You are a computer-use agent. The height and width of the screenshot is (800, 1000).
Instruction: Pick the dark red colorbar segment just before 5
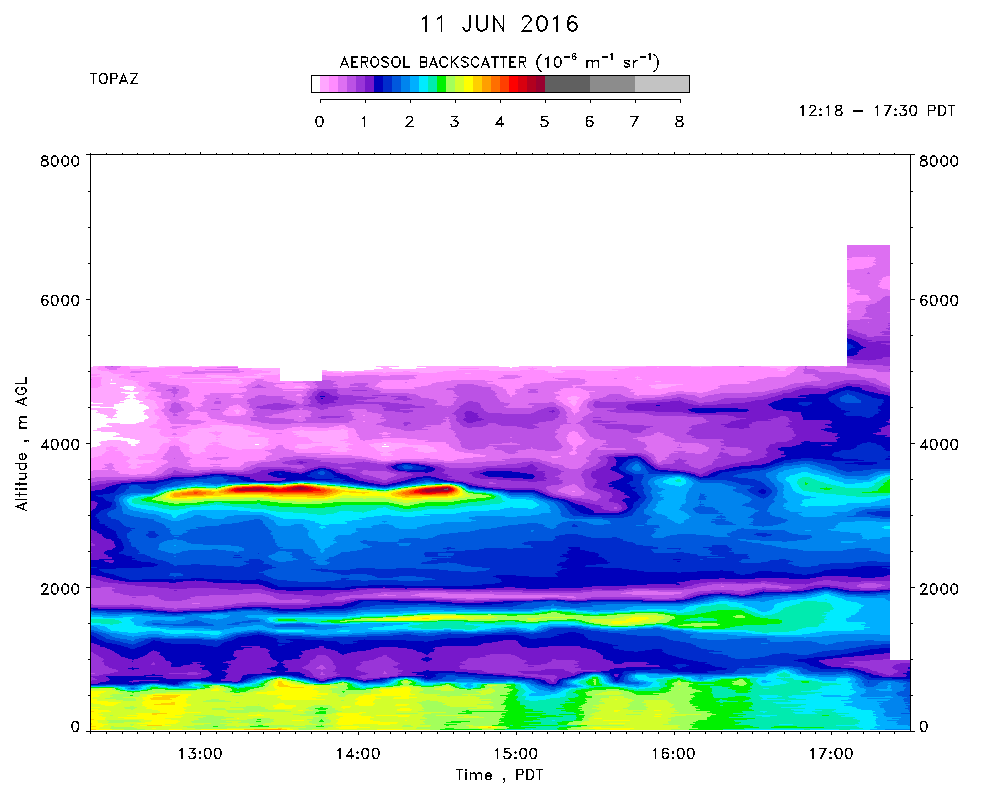[x=540, y=84]
